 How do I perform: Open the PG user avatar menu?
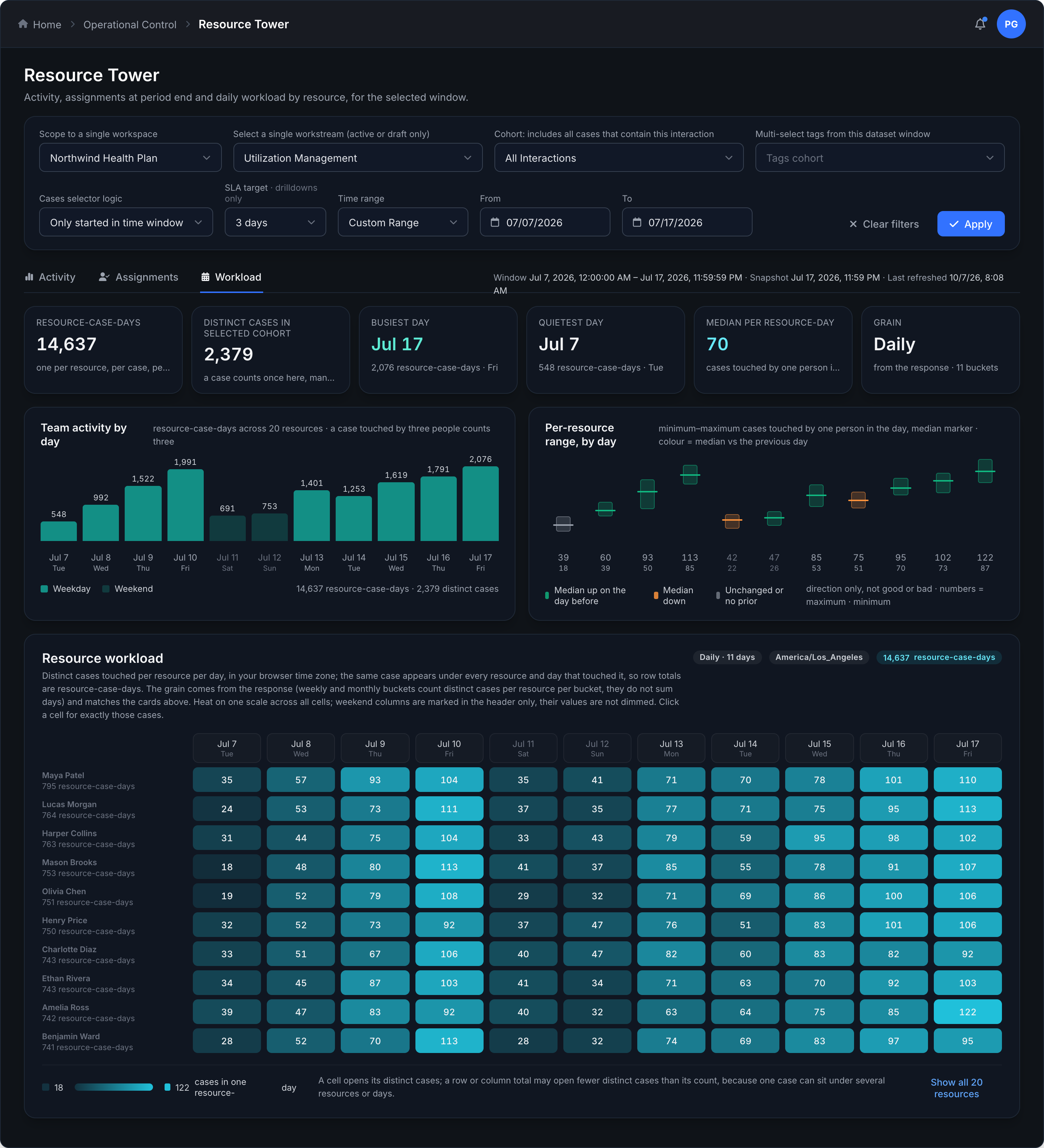coord(1011,24)
